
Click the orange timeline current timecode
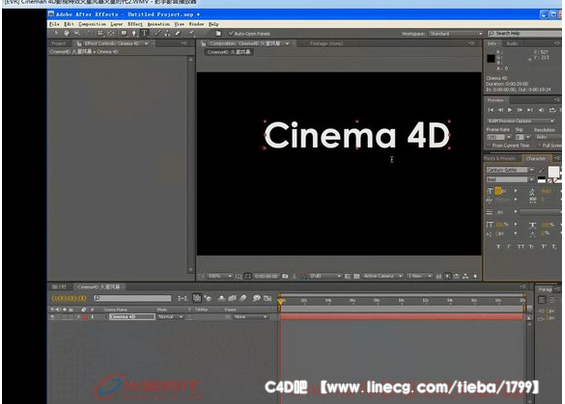click(x=69, y=298)
